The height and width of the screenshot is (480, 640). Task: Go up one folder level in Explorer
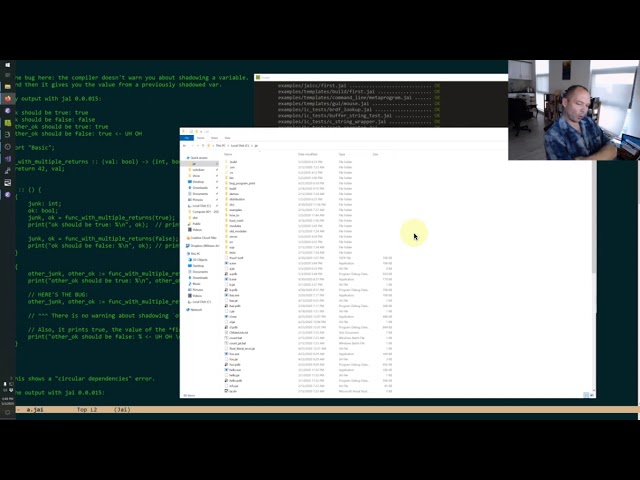[x=203, y=146]
